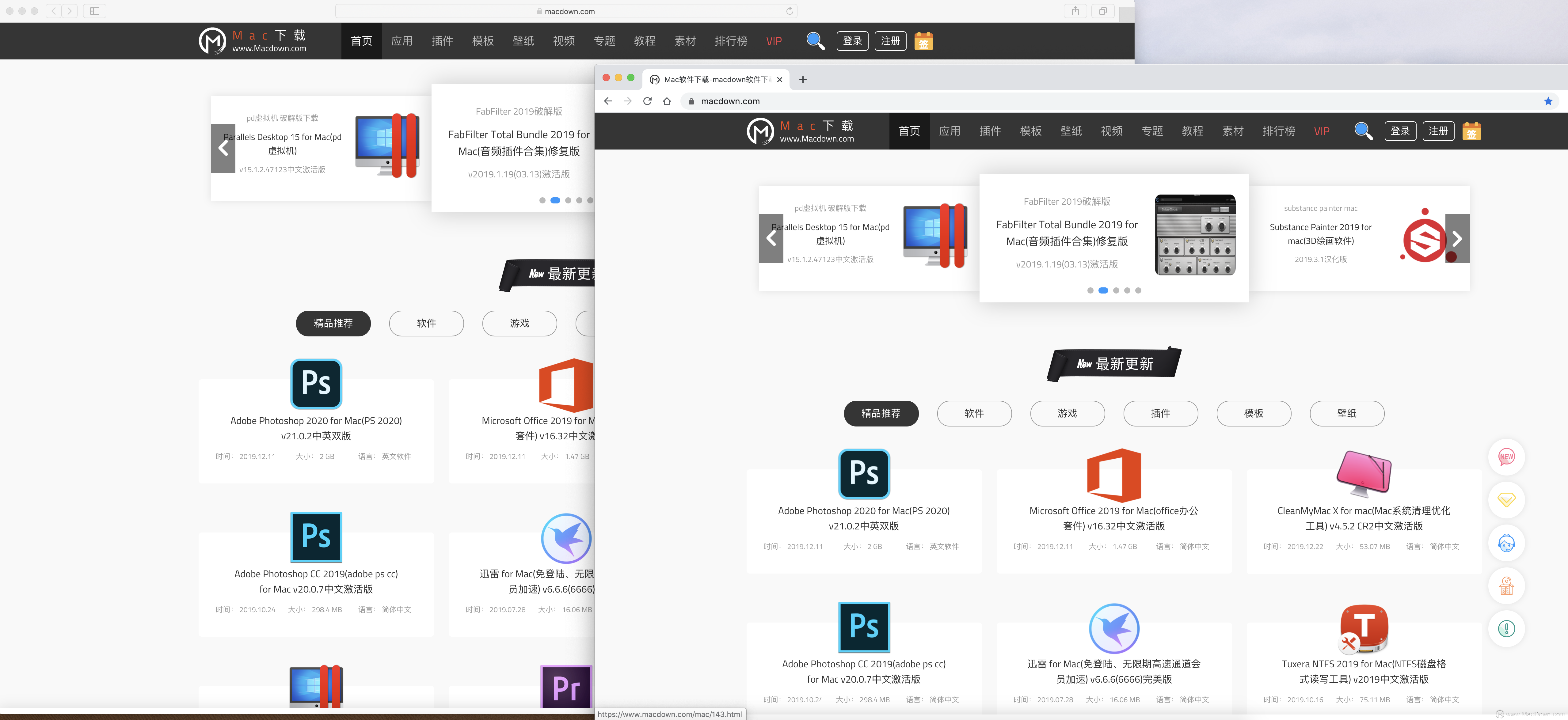Image resolution: width=1568 pixels, height=720 pixels.
Task: Click the Safari reload icon
Action: [x=789, y=11]
